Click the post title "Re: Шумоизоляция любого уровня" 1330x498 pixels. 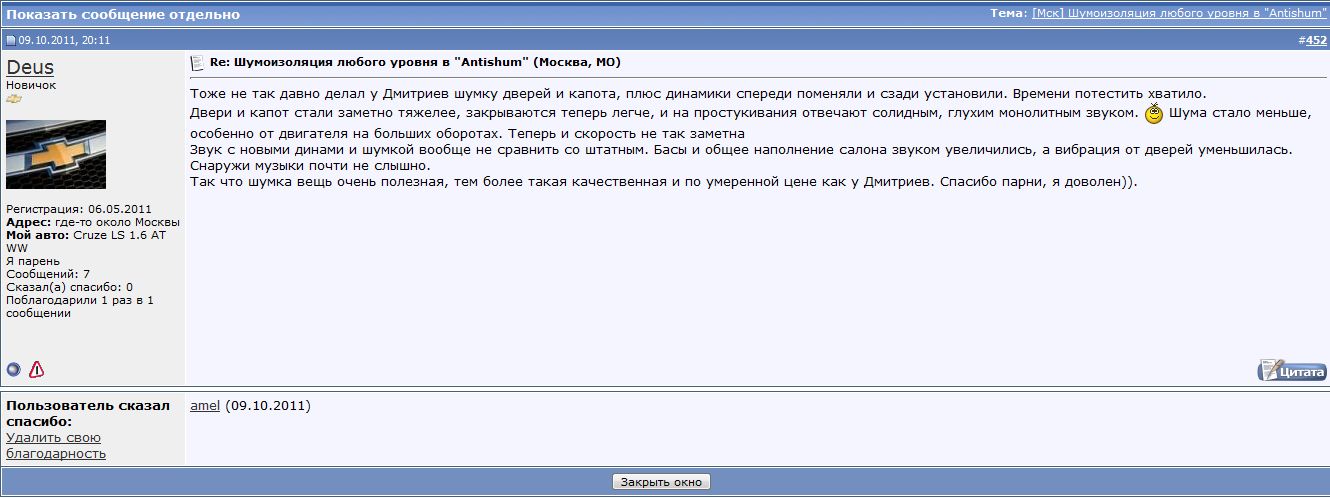[x=414, y=62]
